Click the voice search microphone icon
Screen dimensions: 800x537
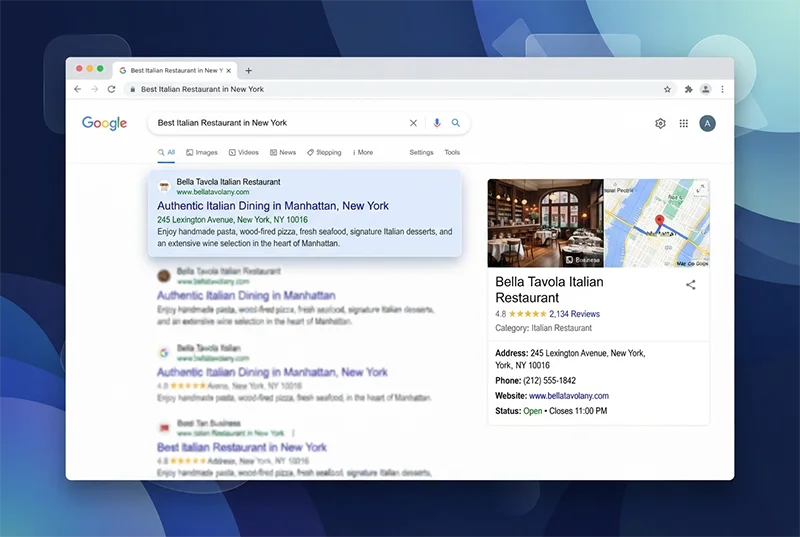tap(437, 123)
